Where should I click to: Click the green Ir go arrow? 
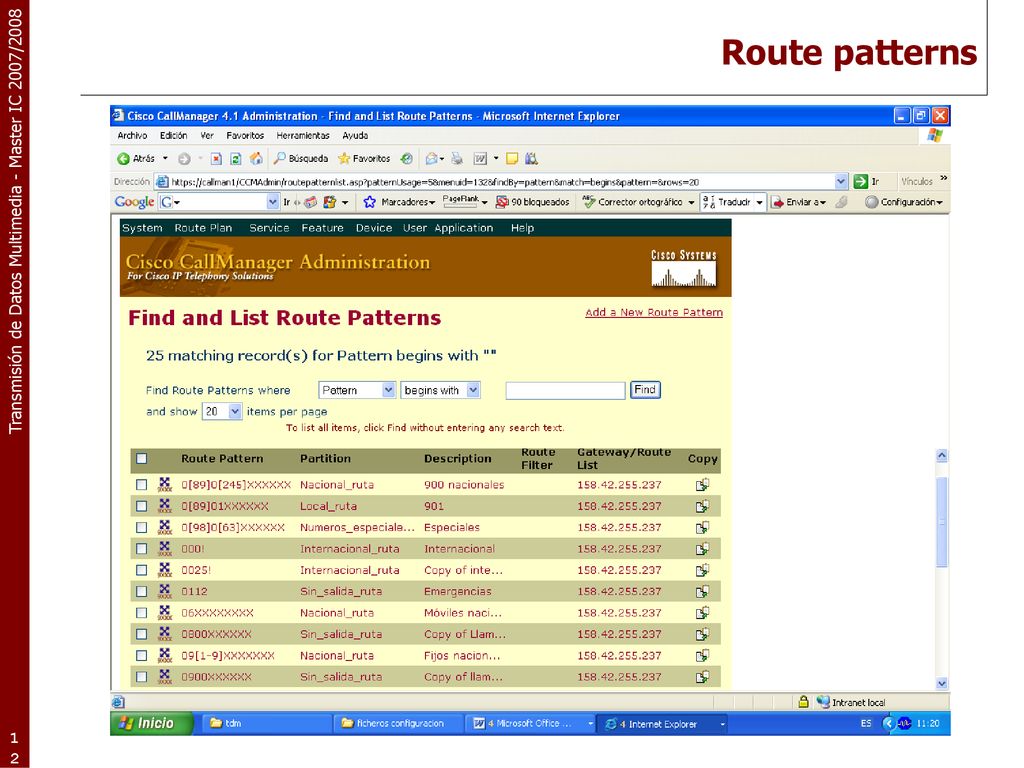pyautogui.click(x=861, y=182)
